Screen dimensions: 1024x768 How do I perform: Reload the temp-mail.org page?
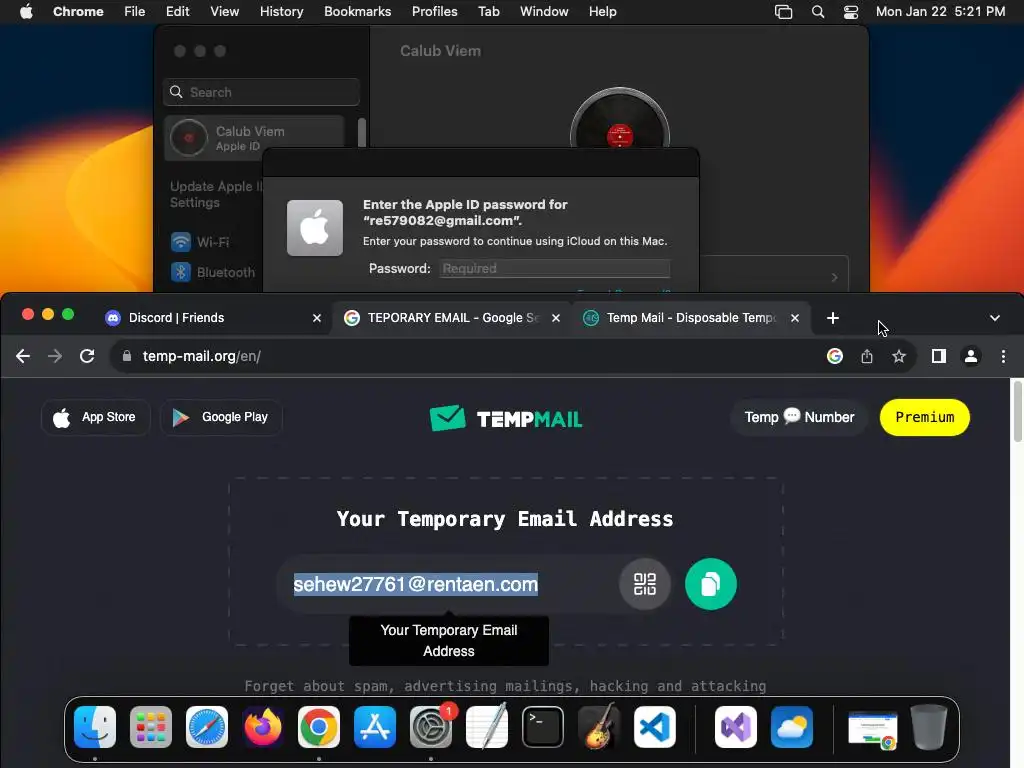[87, 356]
